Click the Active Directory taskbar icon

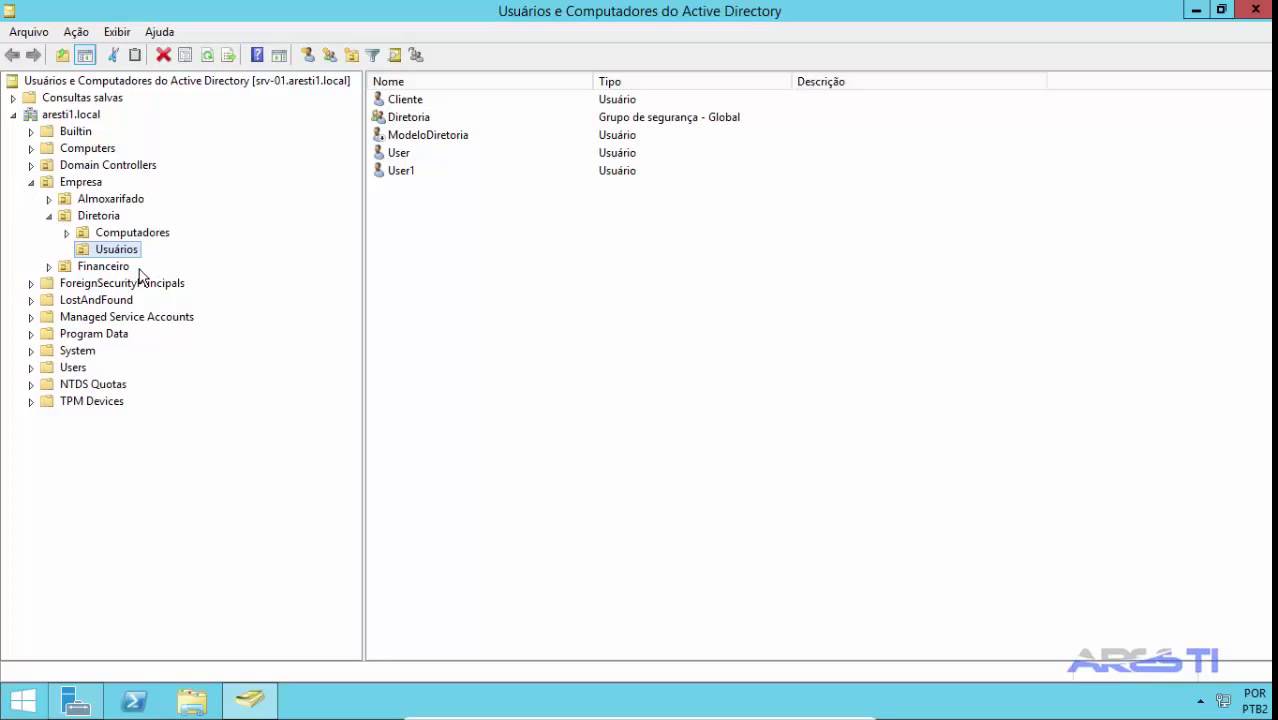tap(250, 701)
